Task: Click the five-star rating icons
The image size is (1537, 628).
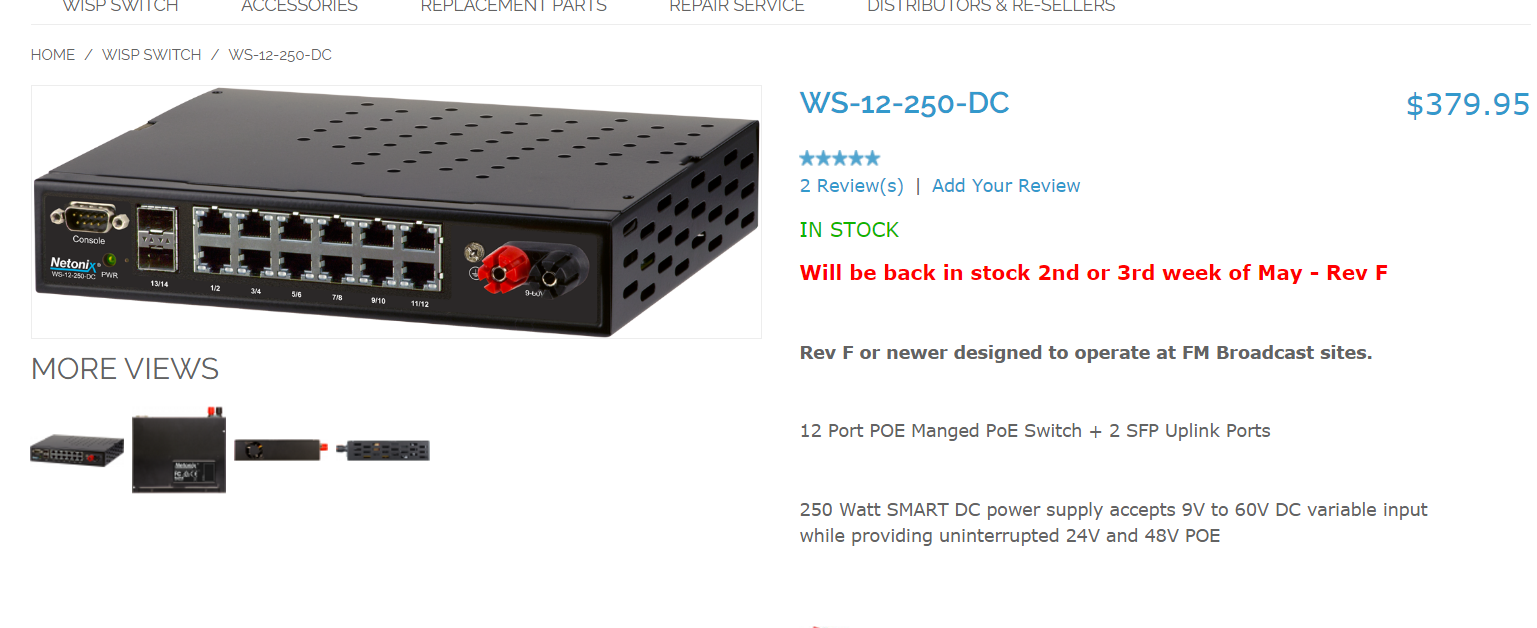Action: click(840, 158)
